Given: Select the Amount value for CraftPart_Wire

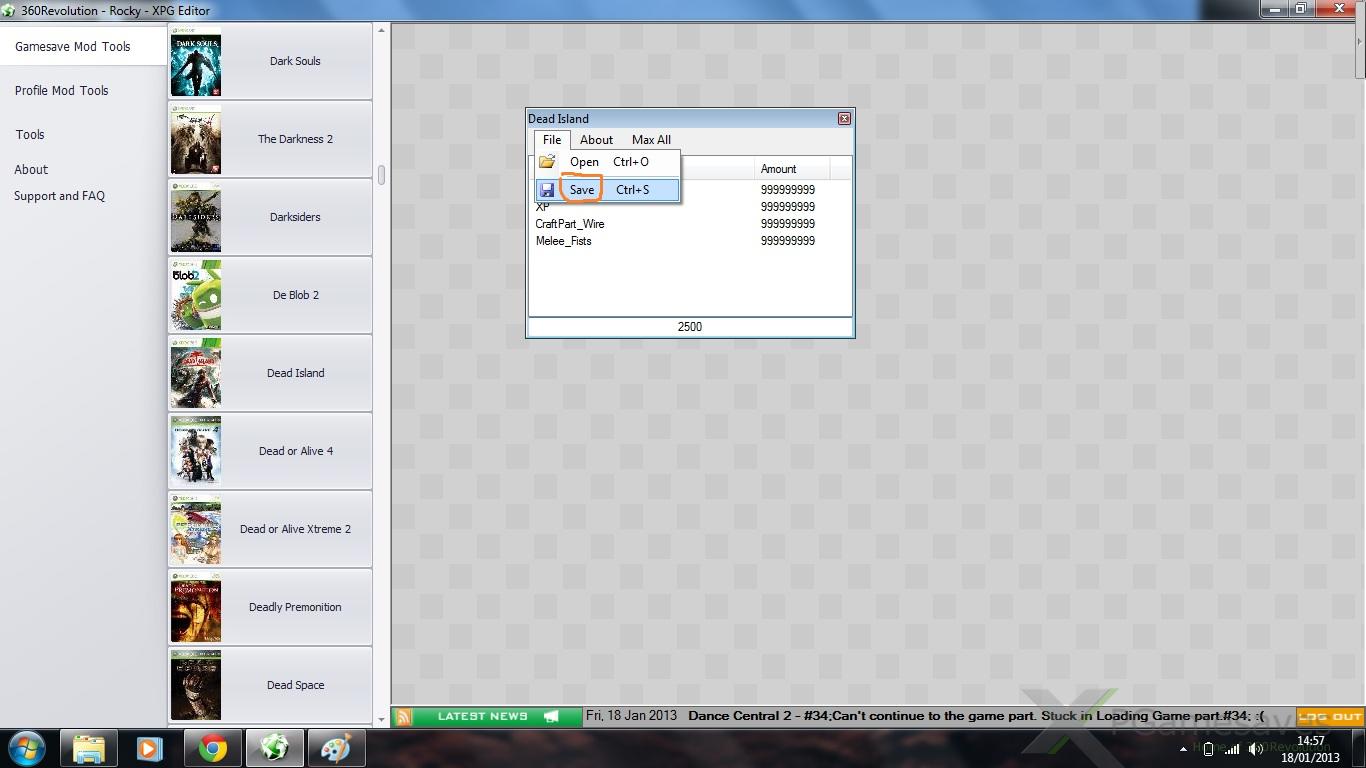Looking at the screenshot, I should tap(788, 224).
